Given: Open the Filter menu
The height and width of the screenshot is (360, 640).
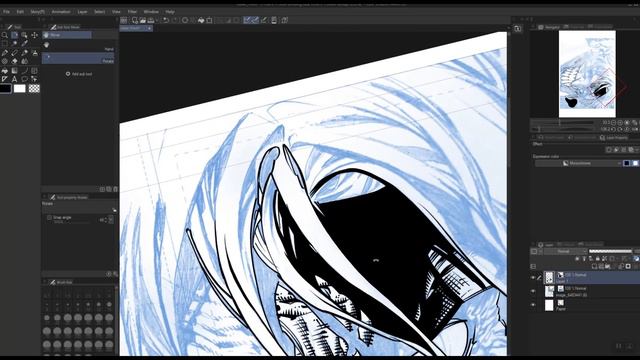Looking at the screenshot, I should (132, 12).
